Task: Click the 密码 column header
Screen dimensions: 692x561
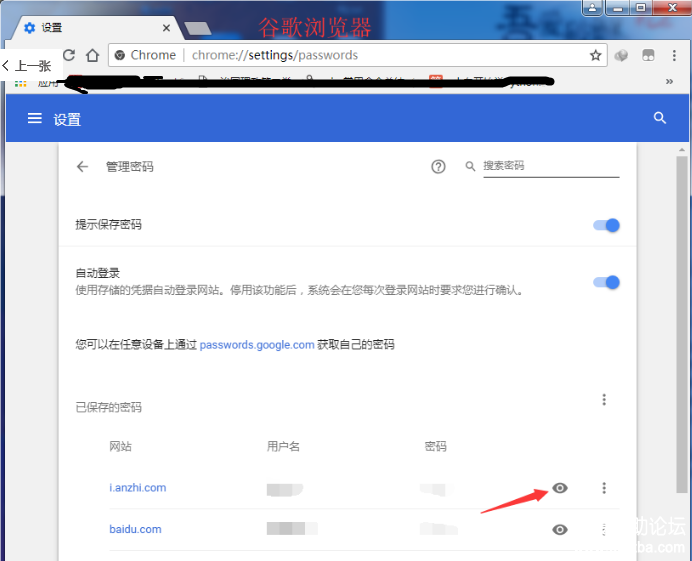Action: [435, 446]
